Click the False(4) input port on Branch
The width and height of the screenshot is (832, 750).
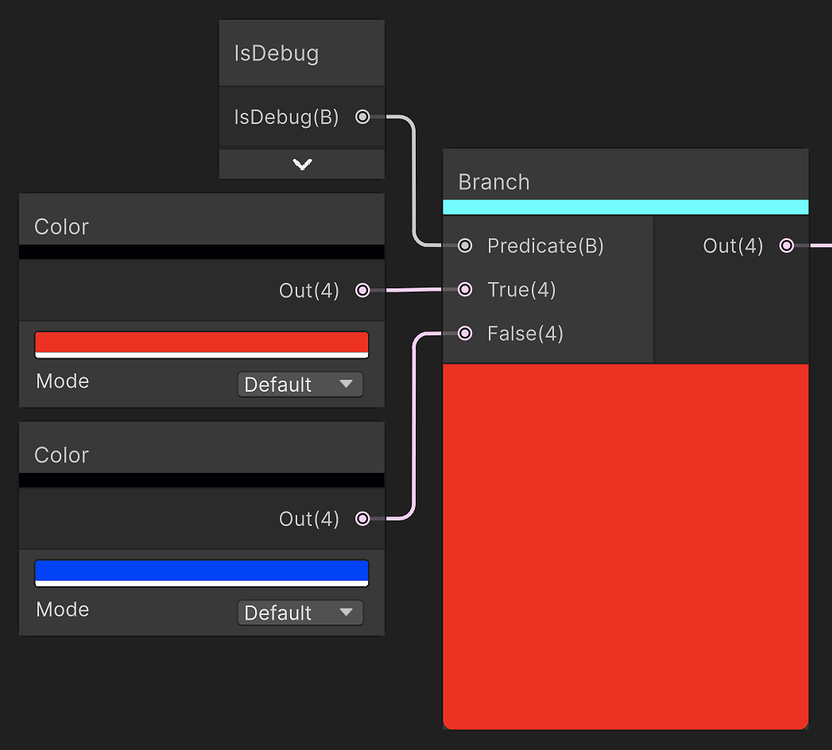point(464,333)
